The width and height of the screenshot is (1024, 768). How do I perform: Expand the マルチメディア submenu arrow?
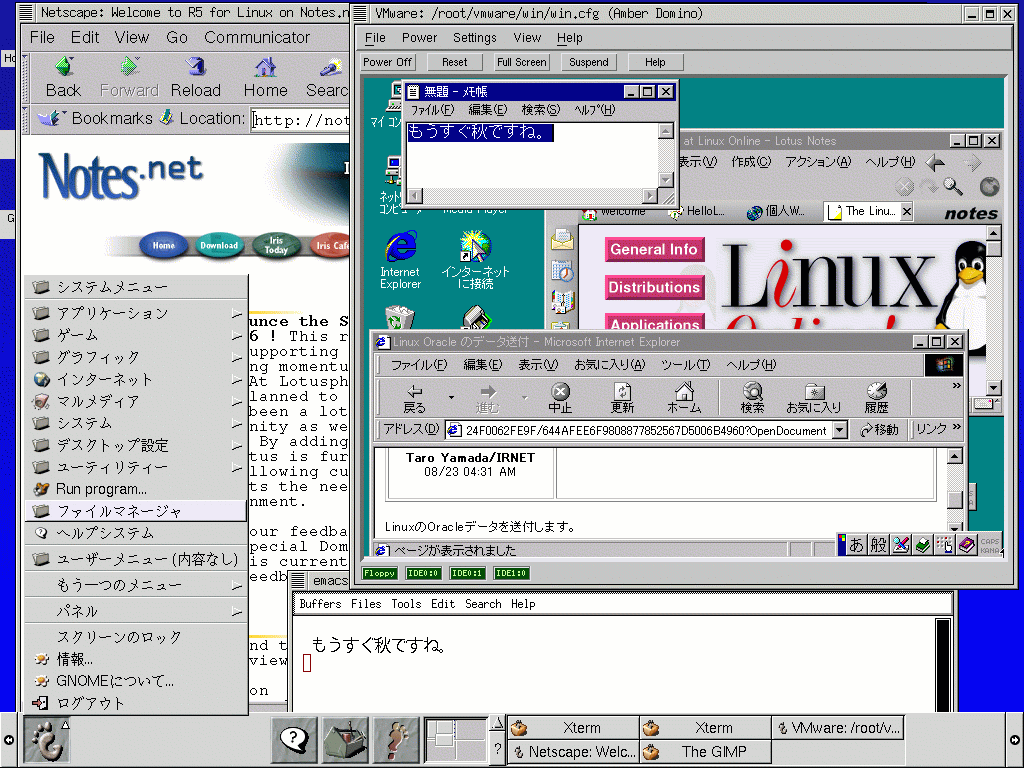[x=236, y=402]
